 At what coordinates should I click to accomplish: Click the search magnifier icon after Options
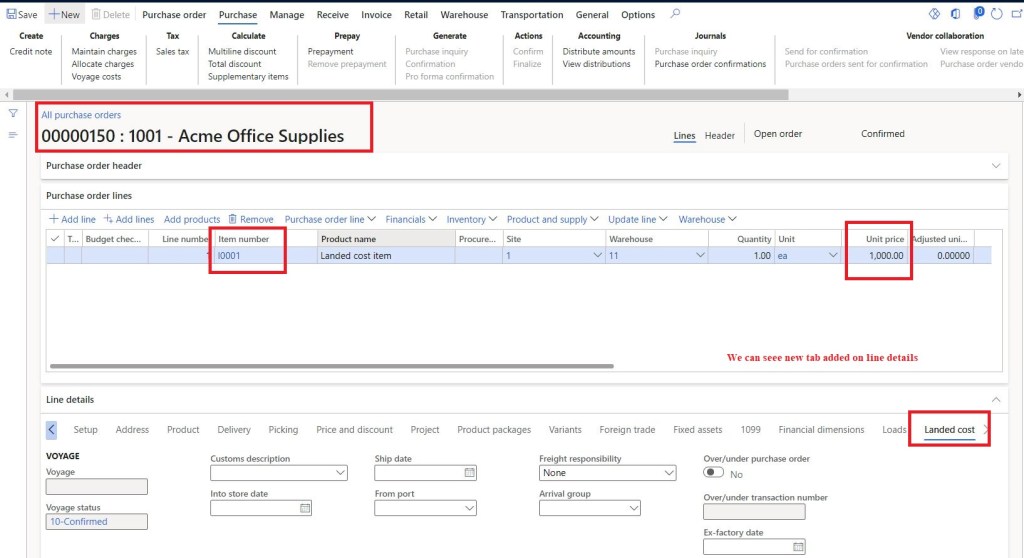pyautogui.click(x=675, y=14)
